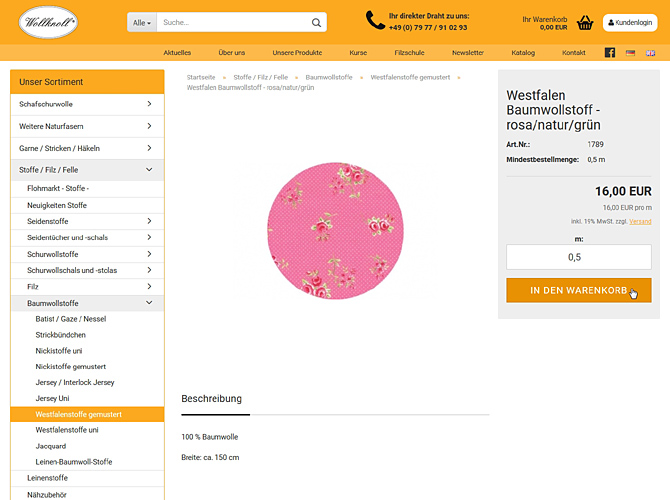This screenshot has width=670, height=500.
Task: Expand the Seidenstoffe chevron
Action: pyautogui.click(x=149, y=221)
